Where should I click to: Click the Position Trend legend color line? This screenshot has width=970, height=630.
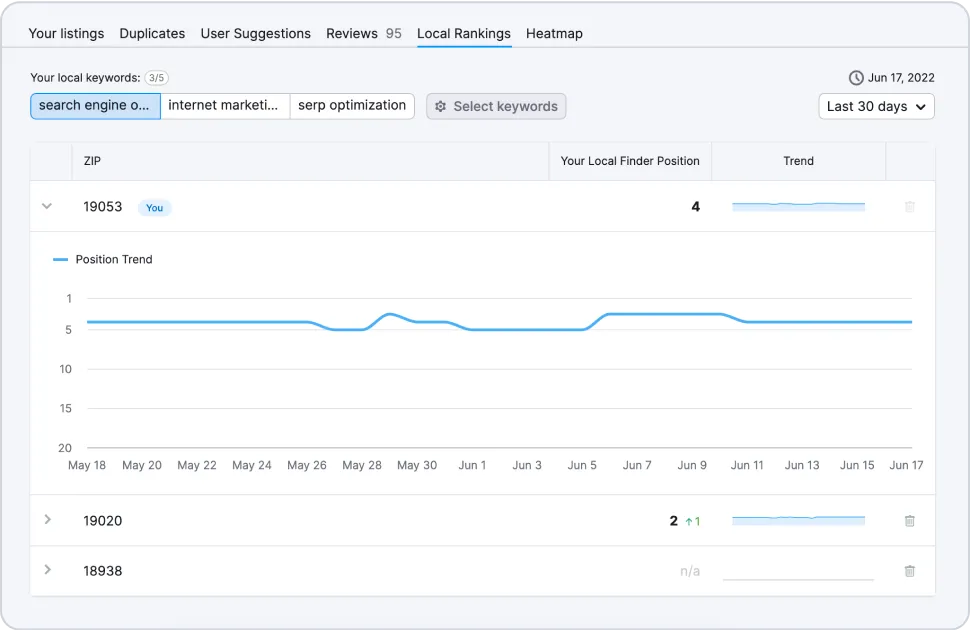(60, 260)
